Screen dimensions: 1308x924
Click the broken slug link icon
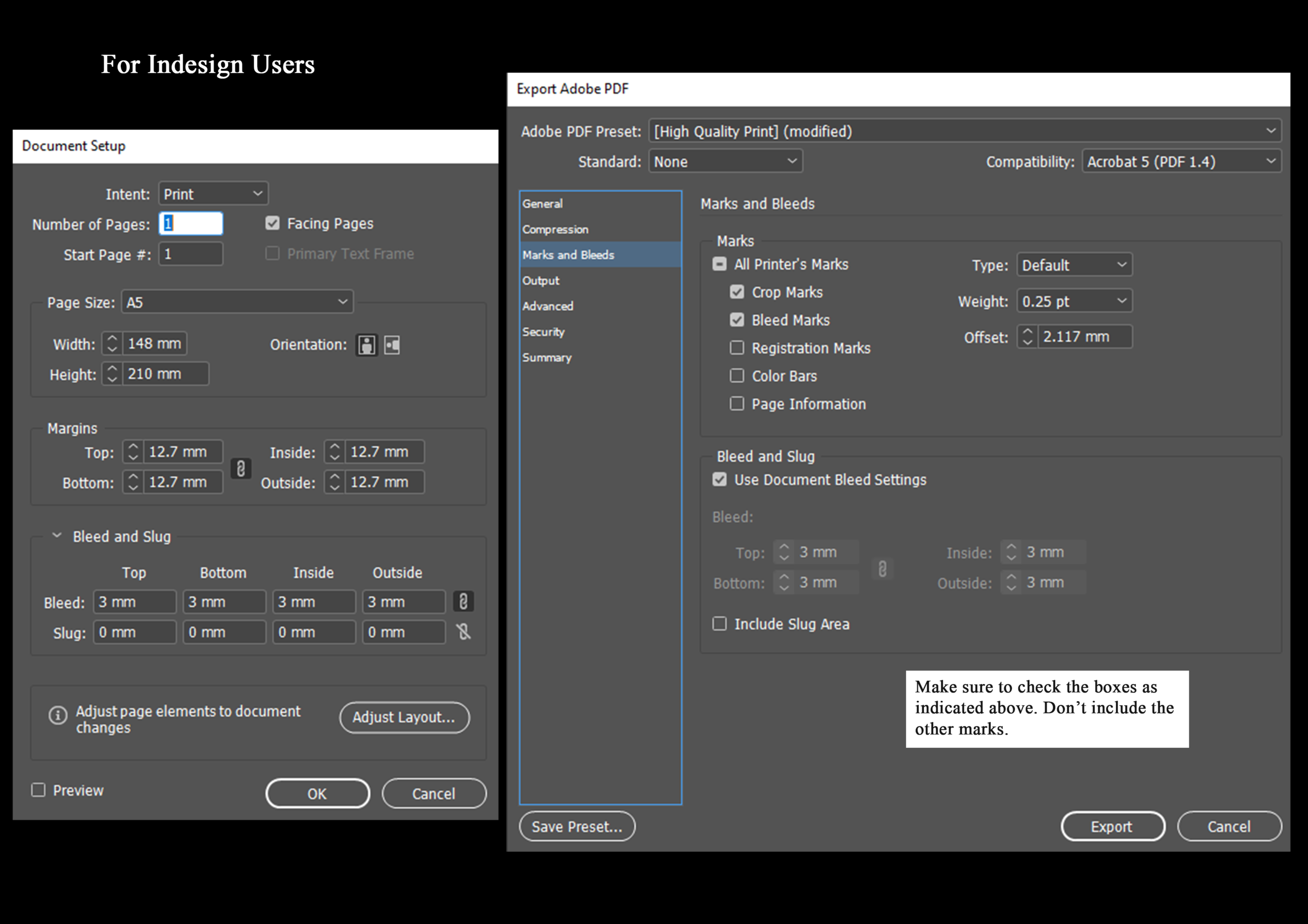[463, 631]
